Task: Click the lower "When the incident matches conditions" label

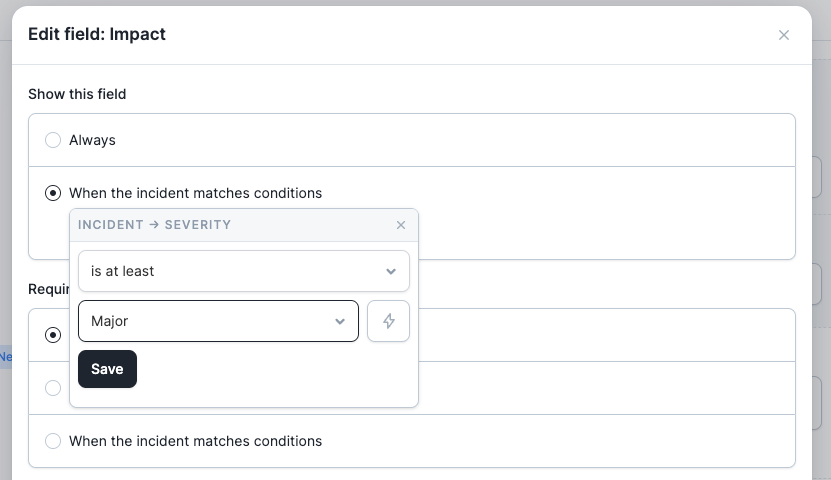Action: coord(195,441)
